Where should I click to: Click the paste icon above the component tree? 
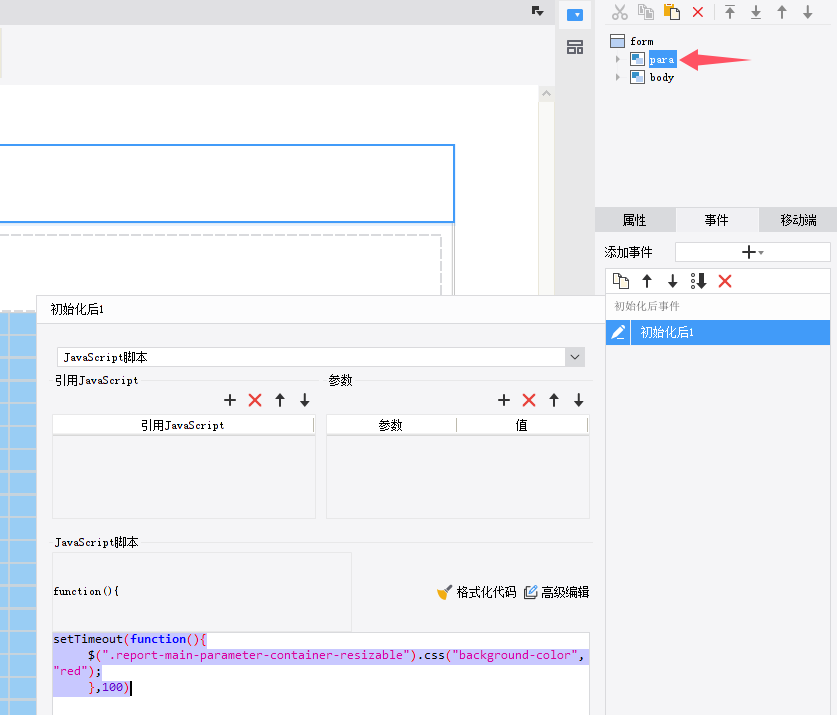(672, 12)
